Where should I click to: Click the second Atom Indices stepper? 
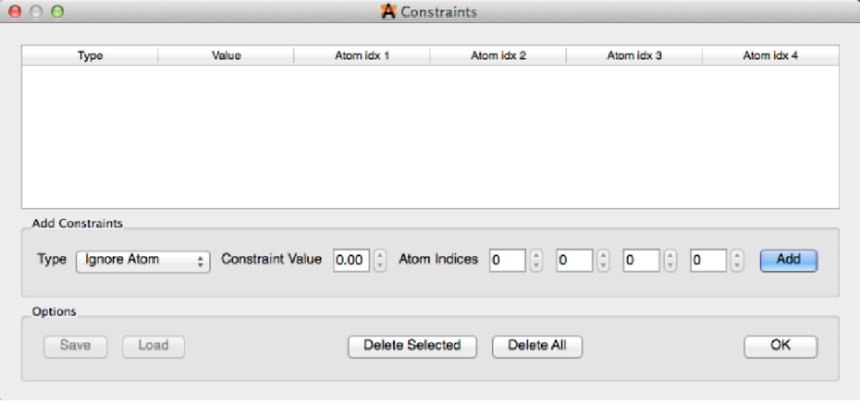603,260
